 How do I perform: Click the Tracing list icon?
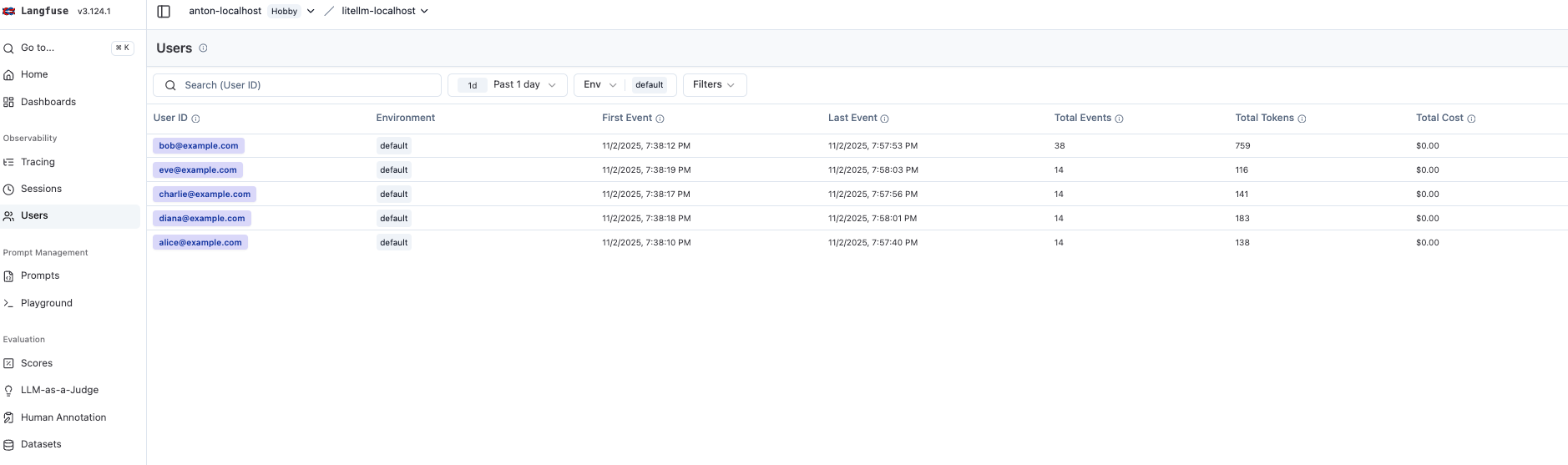(8, 162)
